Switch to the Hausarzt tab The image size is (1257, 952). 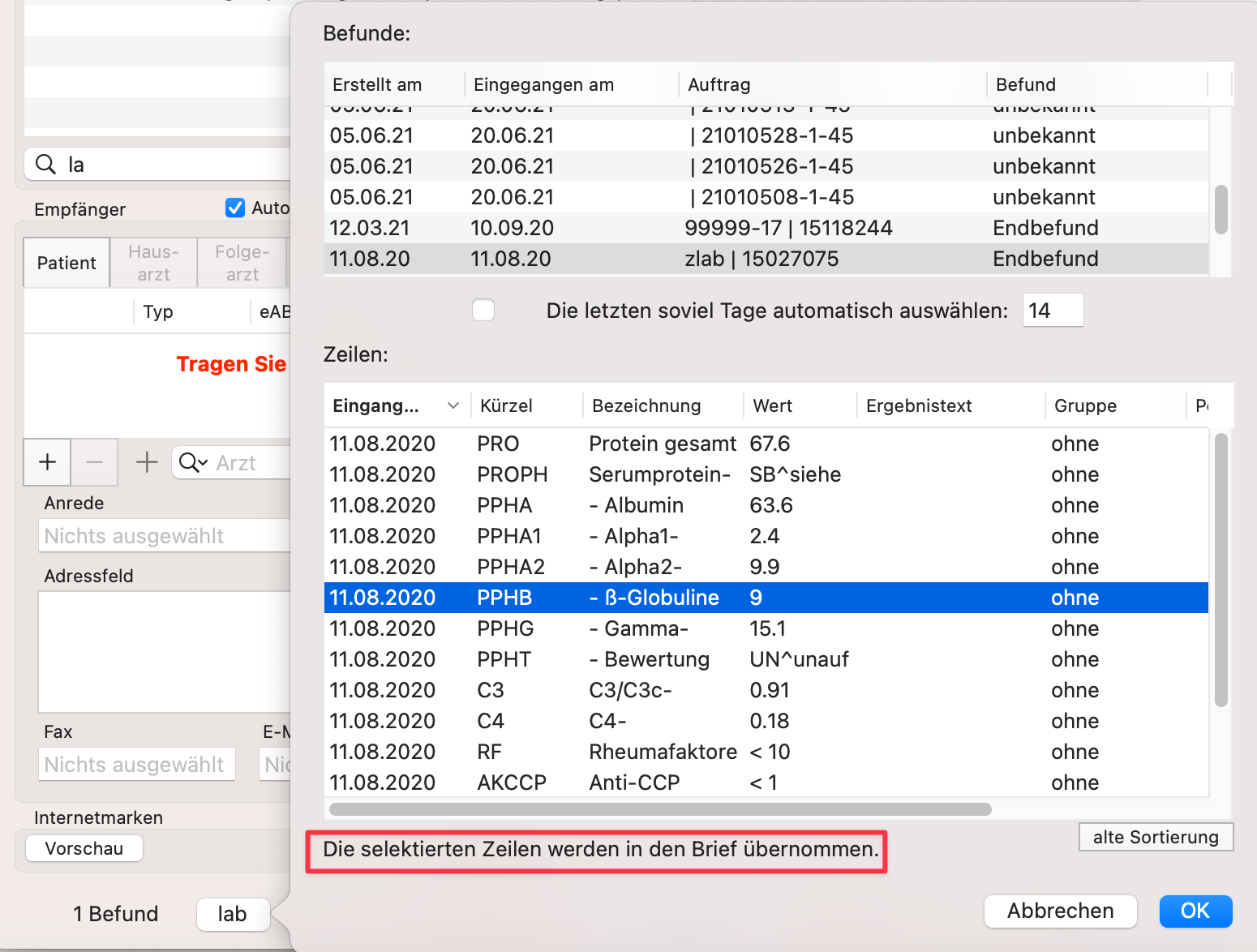(153, 263)
